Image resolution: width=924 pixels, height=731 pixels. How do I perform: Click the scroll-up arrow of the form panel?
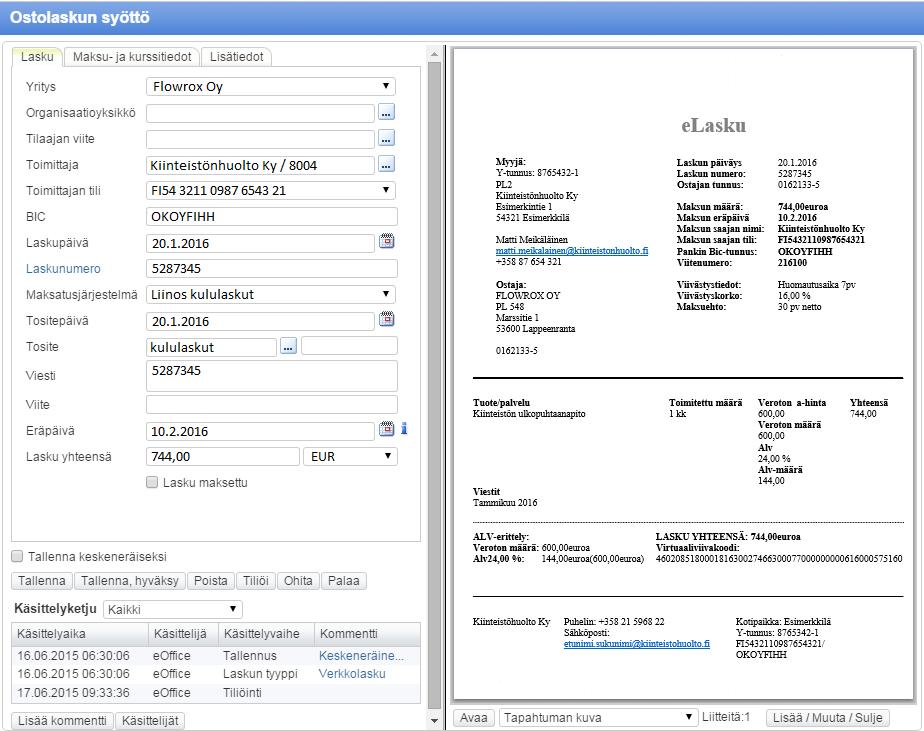click(x=434, y=54)
